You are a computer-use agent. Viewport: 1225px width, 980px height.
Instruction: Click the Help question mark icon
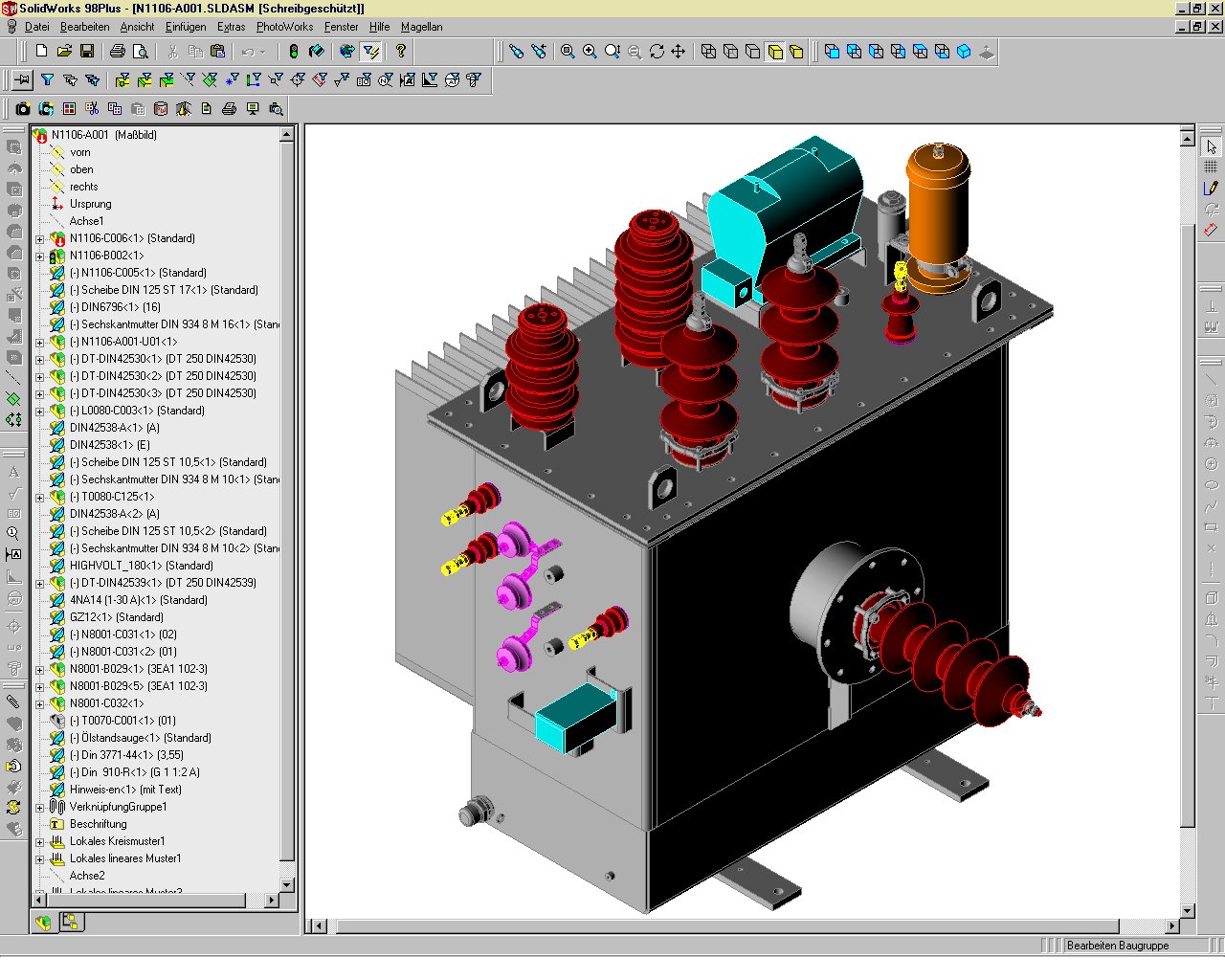401,51
